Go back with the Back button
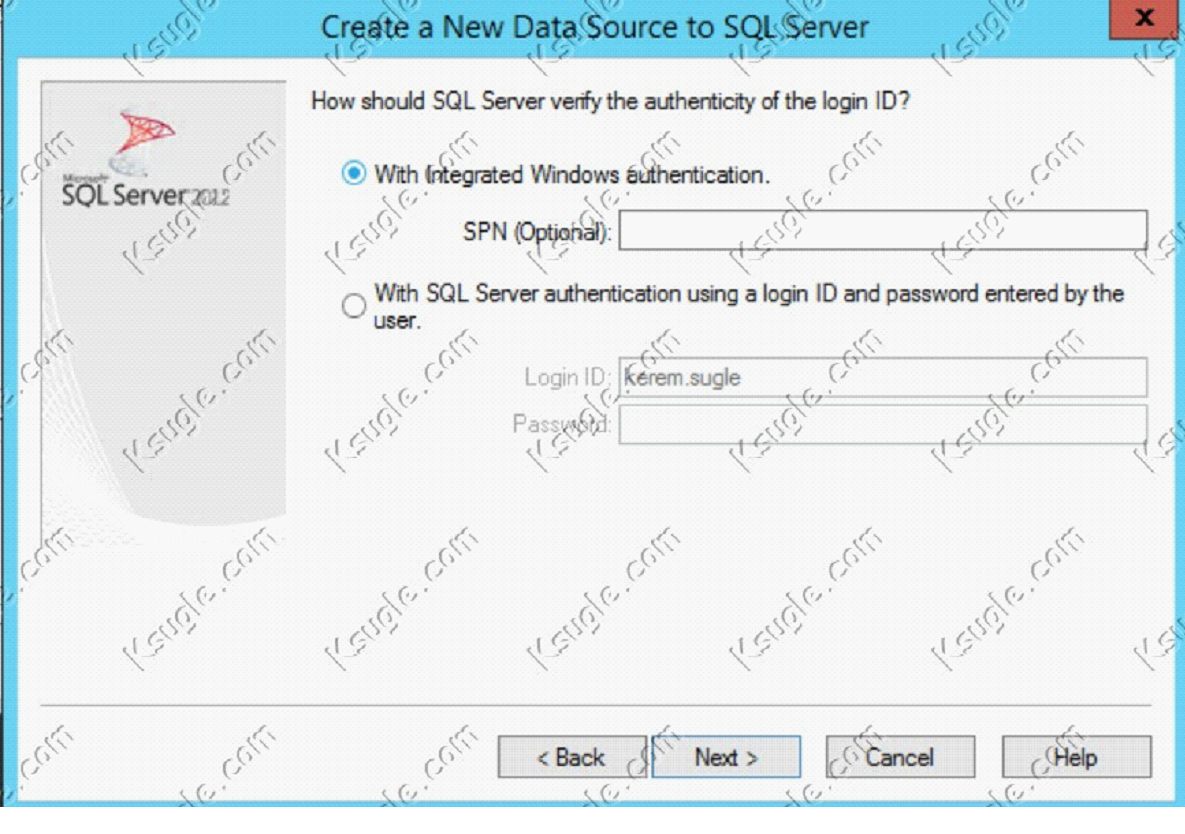The width and height of the screenshot is (1185, 834). [x=572, y=757]
